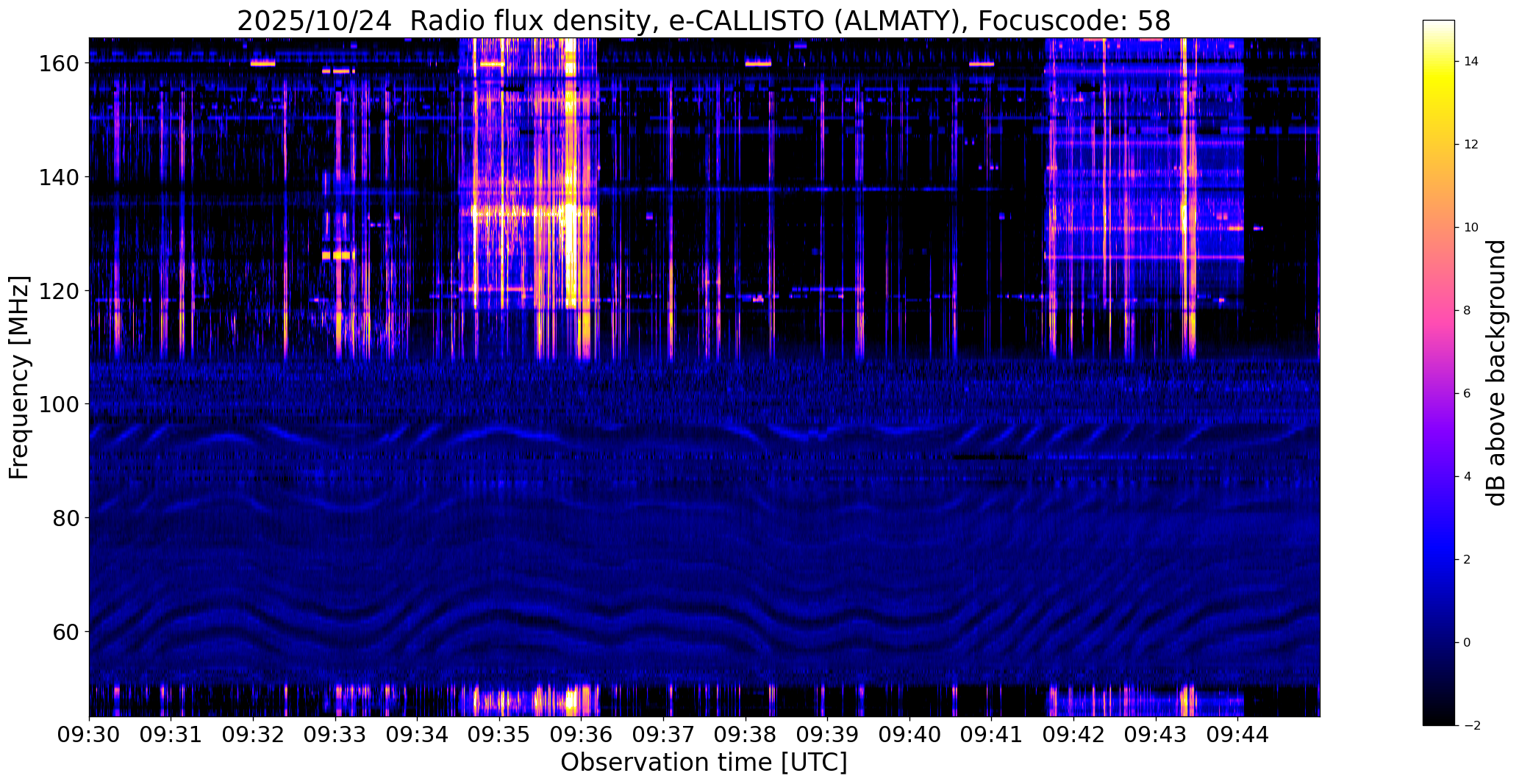Click the 'dB above background' colorbar label
Viewport: 1519px width, 784px height.
[x=1496, y=373]
